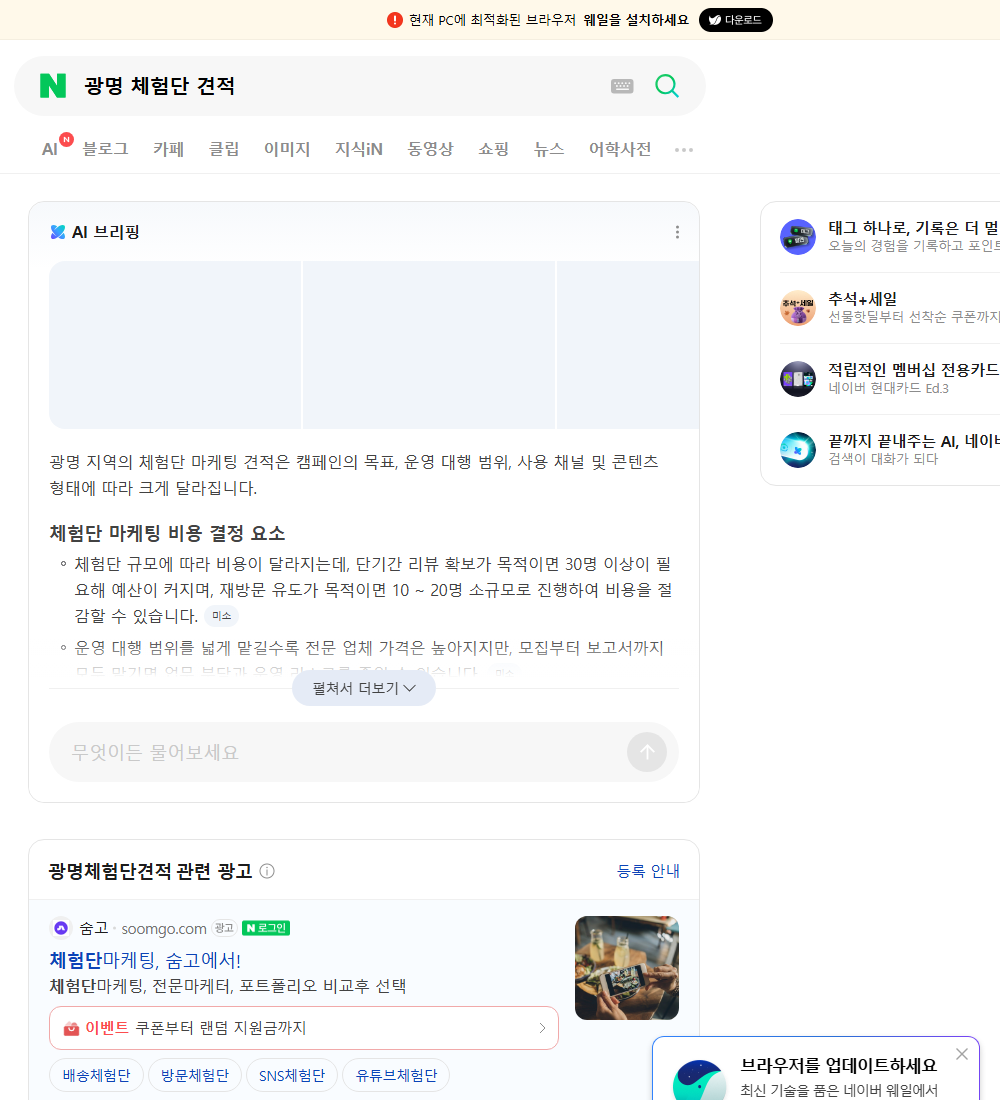This screenshot has height=1100, width=1000.
Task: Click the second AI briefing image placeholder
Action: pos(429,345)
